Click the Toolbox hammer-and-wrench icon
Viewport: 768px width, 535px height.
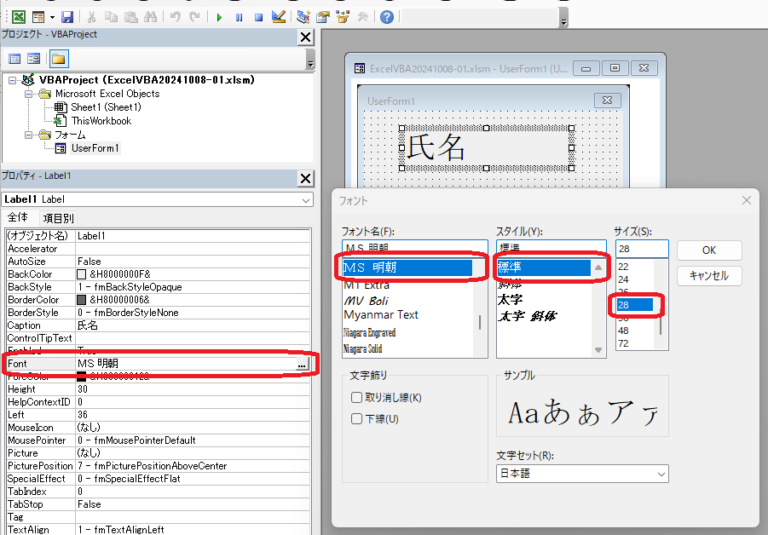362,17
